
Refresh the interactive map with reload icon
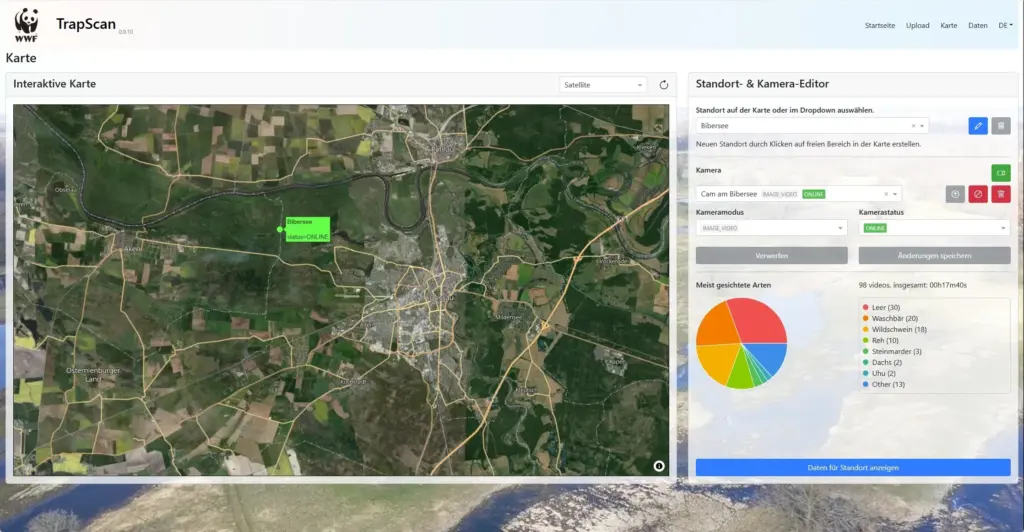[x=664, y=85]
